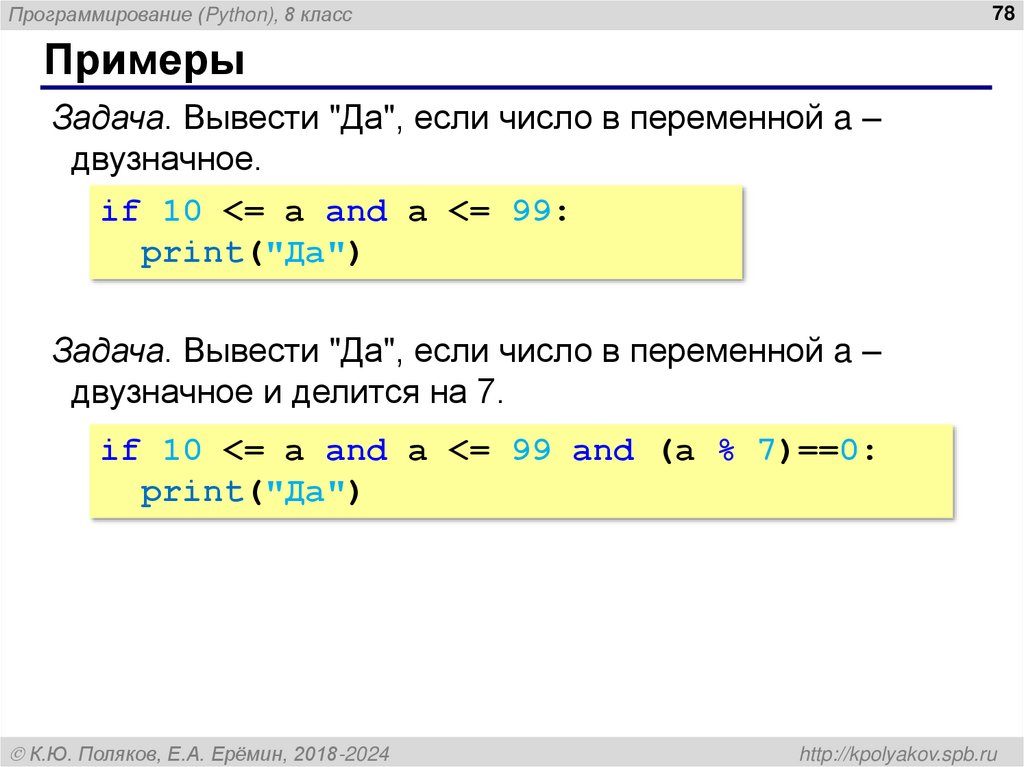Click the number 10 in the second condition

click(184, 451)
